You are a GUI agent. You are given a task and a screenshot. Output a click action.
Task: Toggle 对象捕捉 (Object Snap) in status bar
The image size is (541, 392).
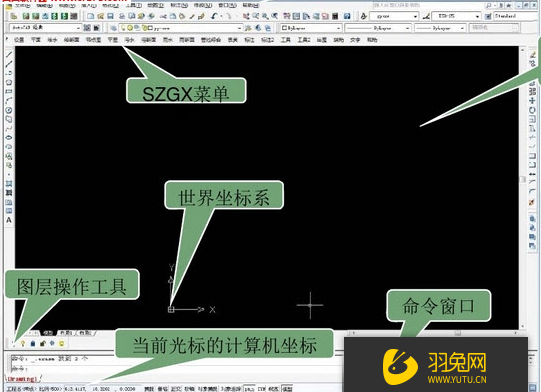point(207,389)
